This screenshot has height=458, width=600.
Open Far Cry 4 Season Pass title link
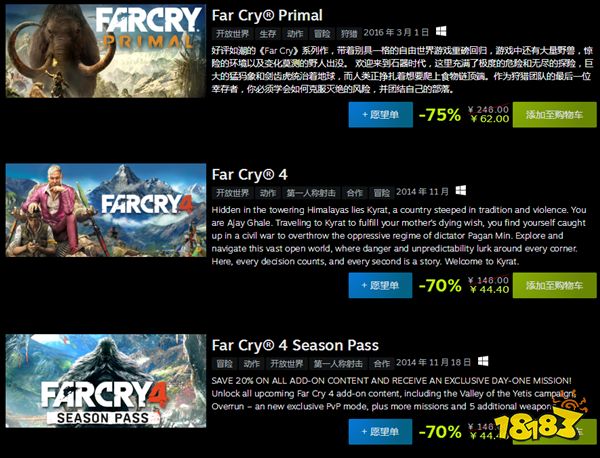point(295,345)
